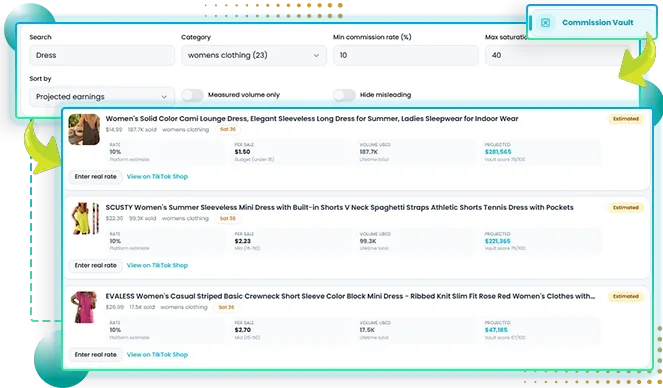This screenshot has height=388, width=663.
Task: Click projected value $221,365
Action: pos(498,241)
